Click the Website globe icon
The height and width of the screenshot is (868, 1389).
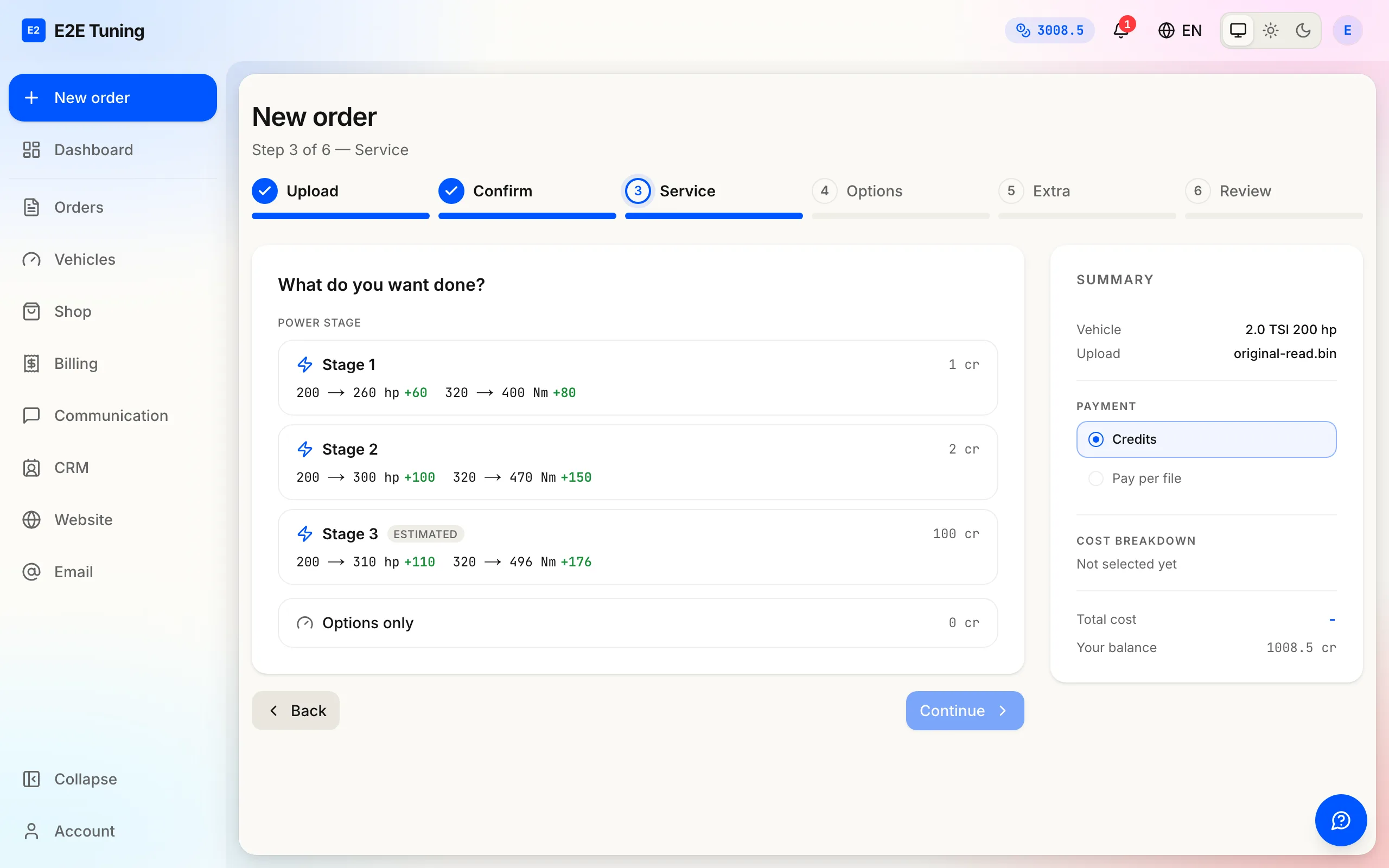click(x=31, y=520)
